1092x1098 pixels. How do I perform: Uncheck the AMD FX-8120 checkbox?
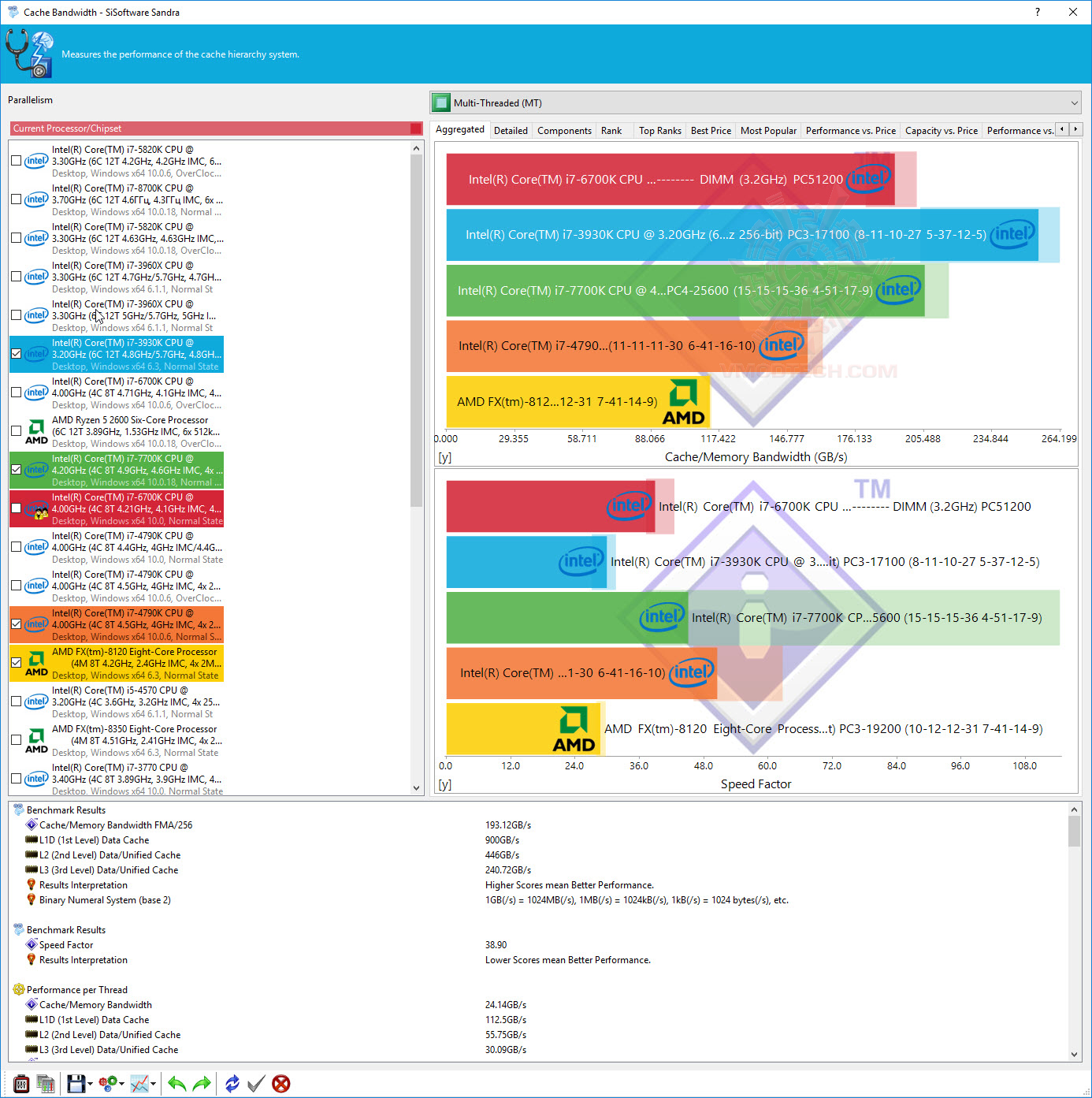[x=16, y=663]
